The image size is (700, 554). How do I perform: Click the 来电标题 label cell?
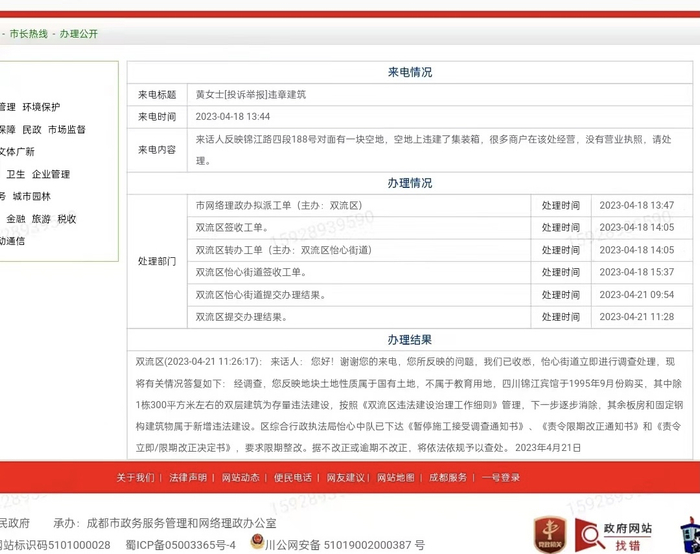click(157, 95)
